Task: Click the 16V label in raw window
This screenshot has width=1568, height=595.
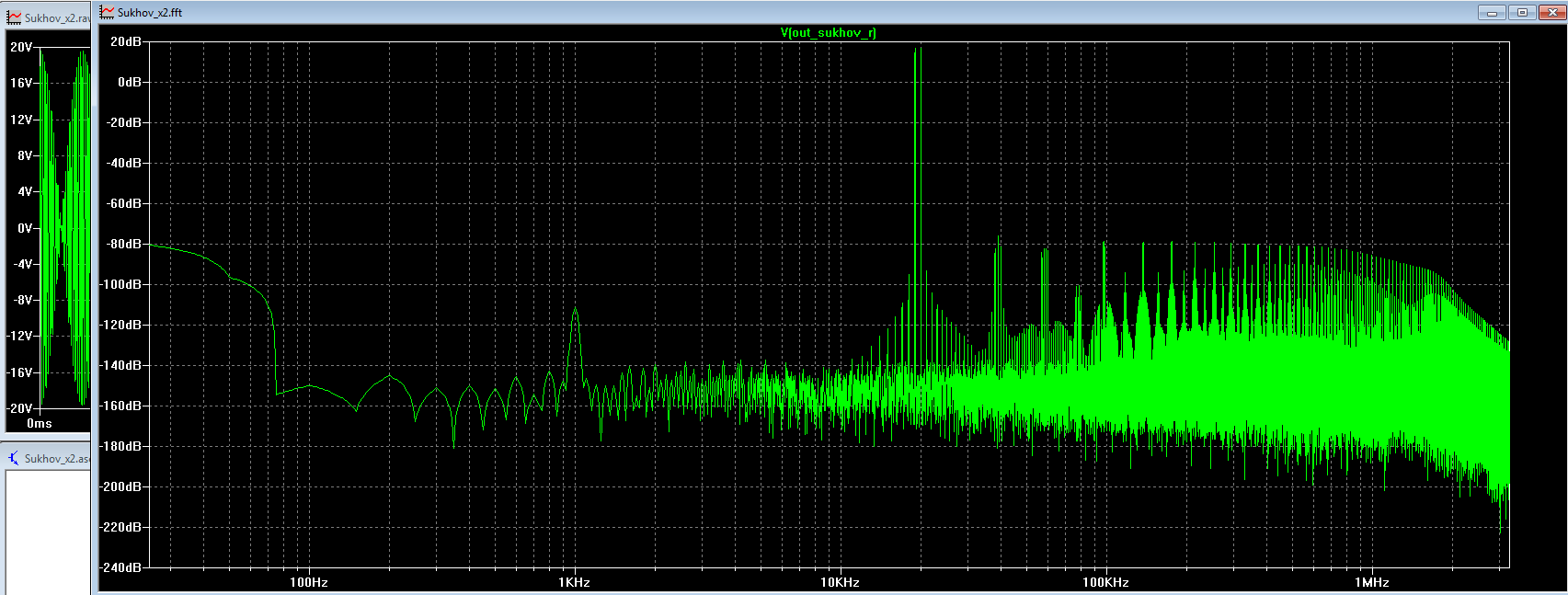Action: pyautogui.click(x=20, y=83)
